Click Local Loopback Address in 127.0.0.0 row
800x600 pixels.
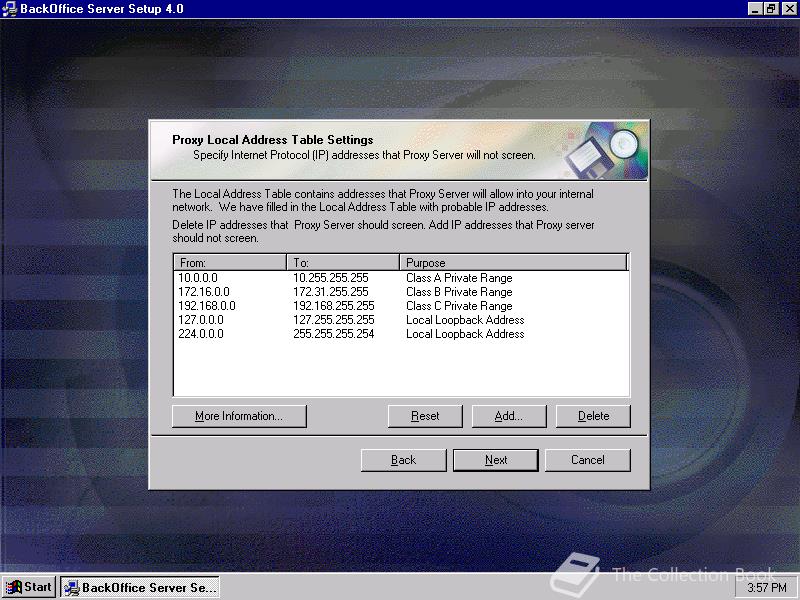click(465, 320)
